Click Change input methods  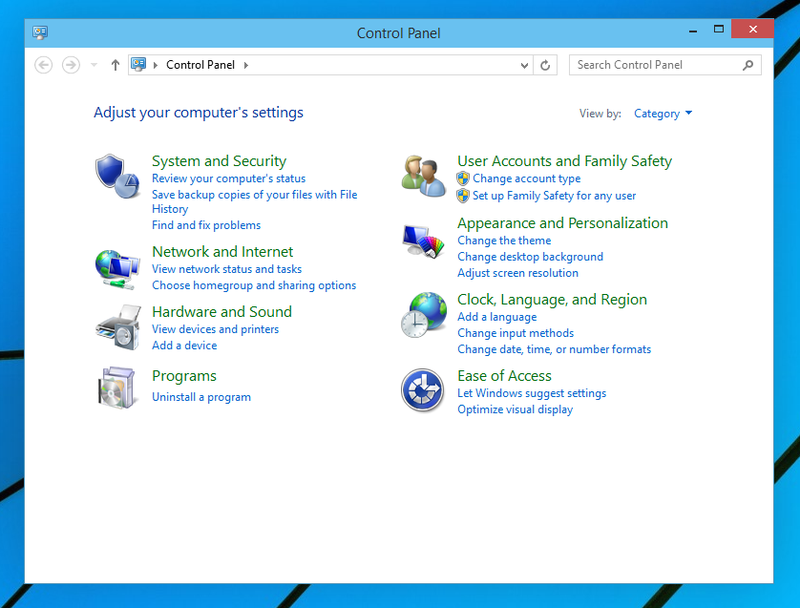[515, 333]
